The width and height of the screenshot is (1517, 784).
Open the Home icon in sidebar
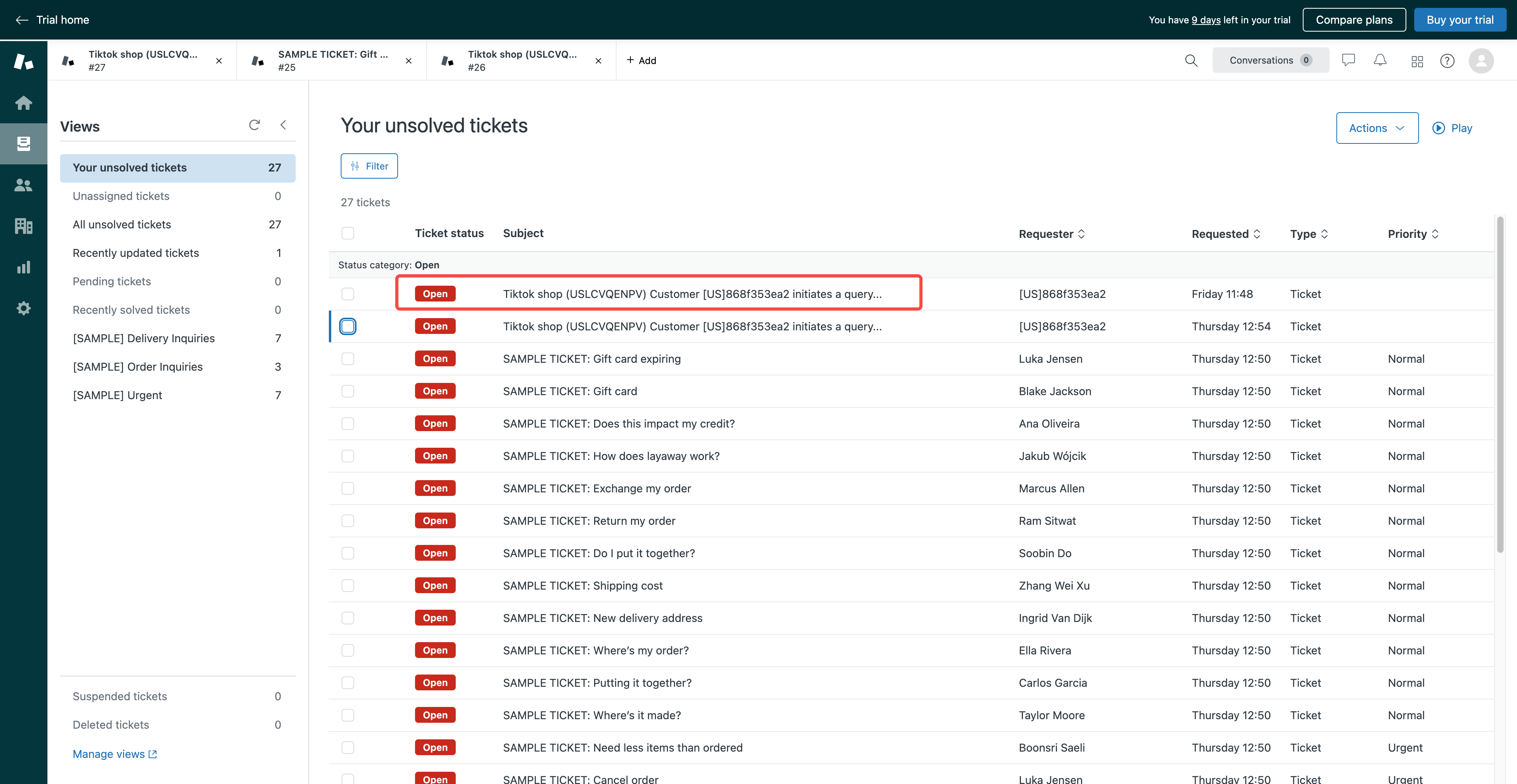click(x=24, y=103)
